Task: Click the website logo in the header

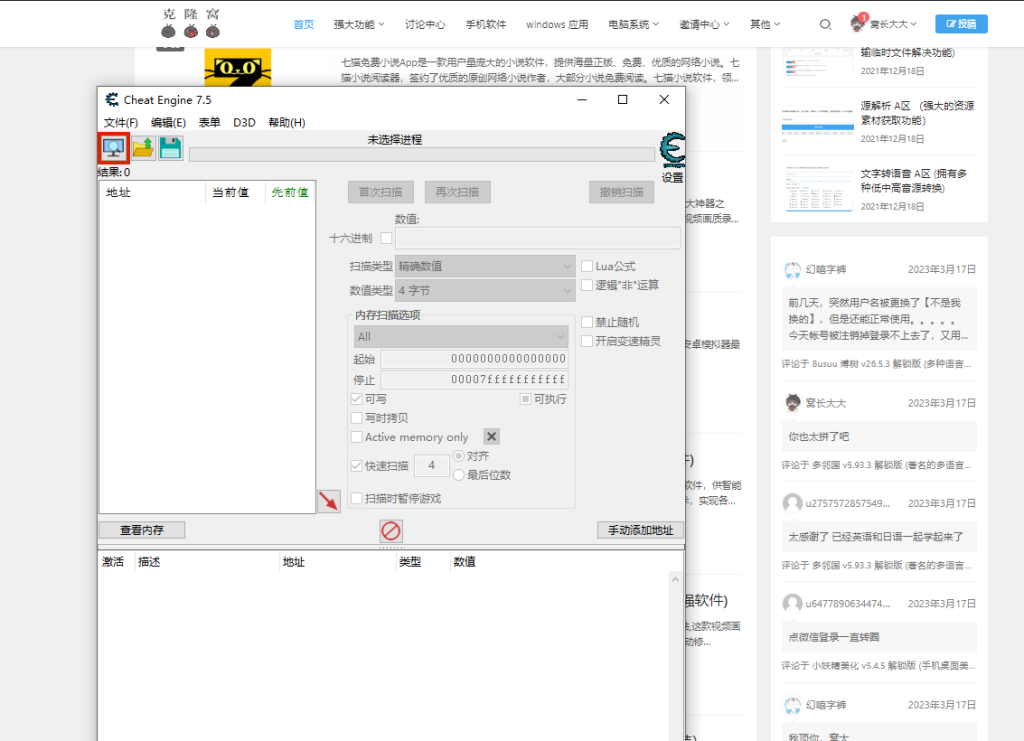Action: [191, 23]
